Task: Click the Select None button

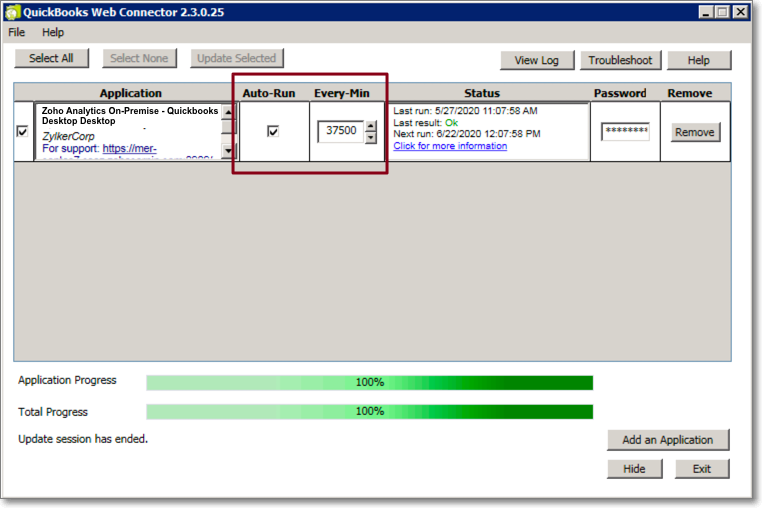Action: [x=139, y=58]
